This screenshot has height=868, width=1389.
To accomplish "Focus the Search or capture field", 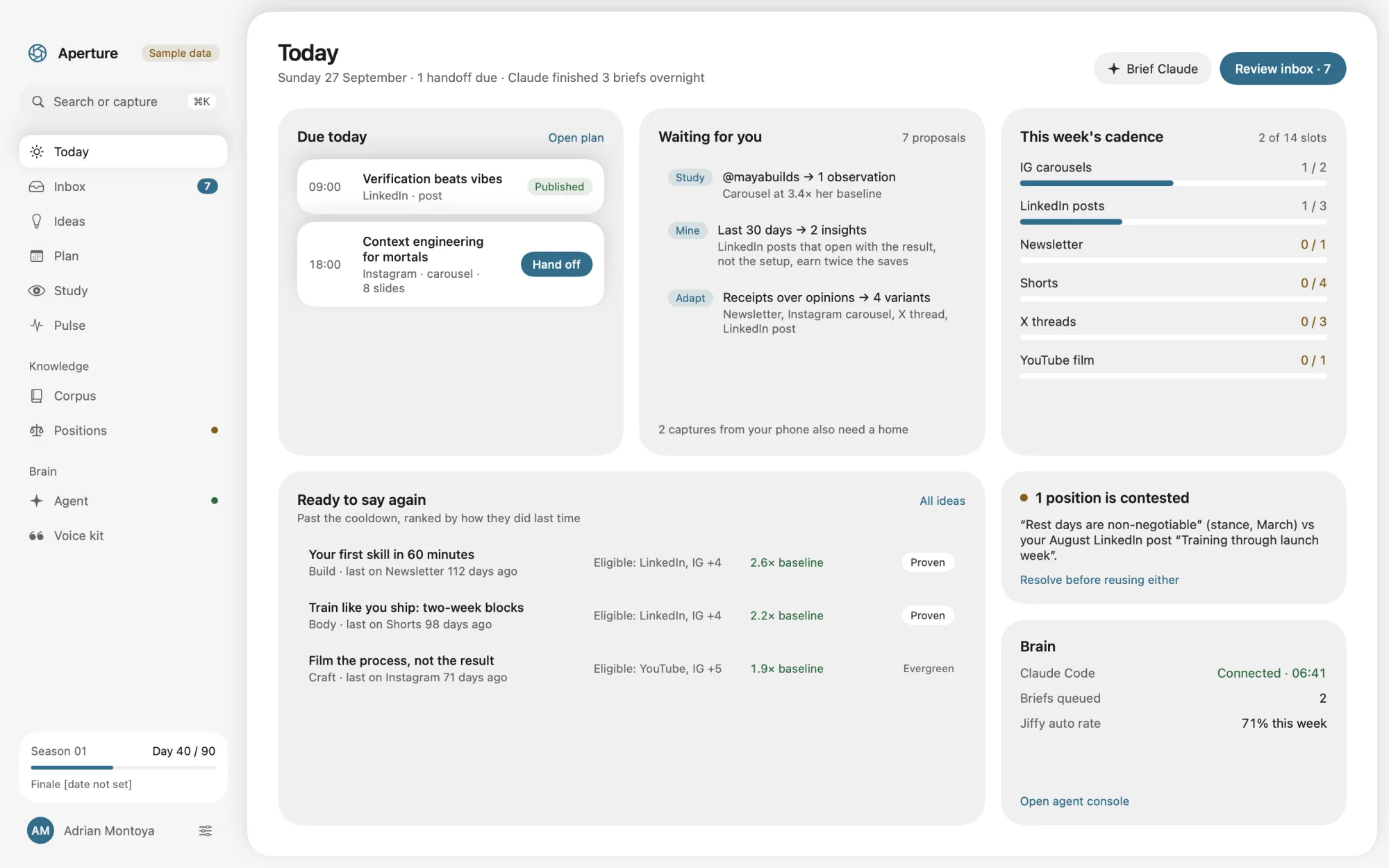I will click(124, 101).
